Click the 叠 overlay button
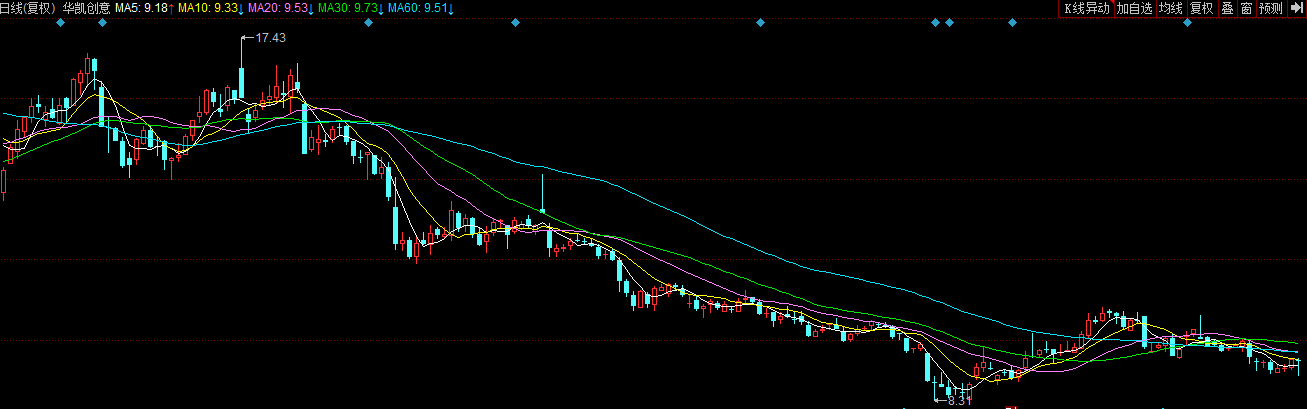Image resolution: width=1307 pixels, height=409 pixels. [x=1227, y=8]
